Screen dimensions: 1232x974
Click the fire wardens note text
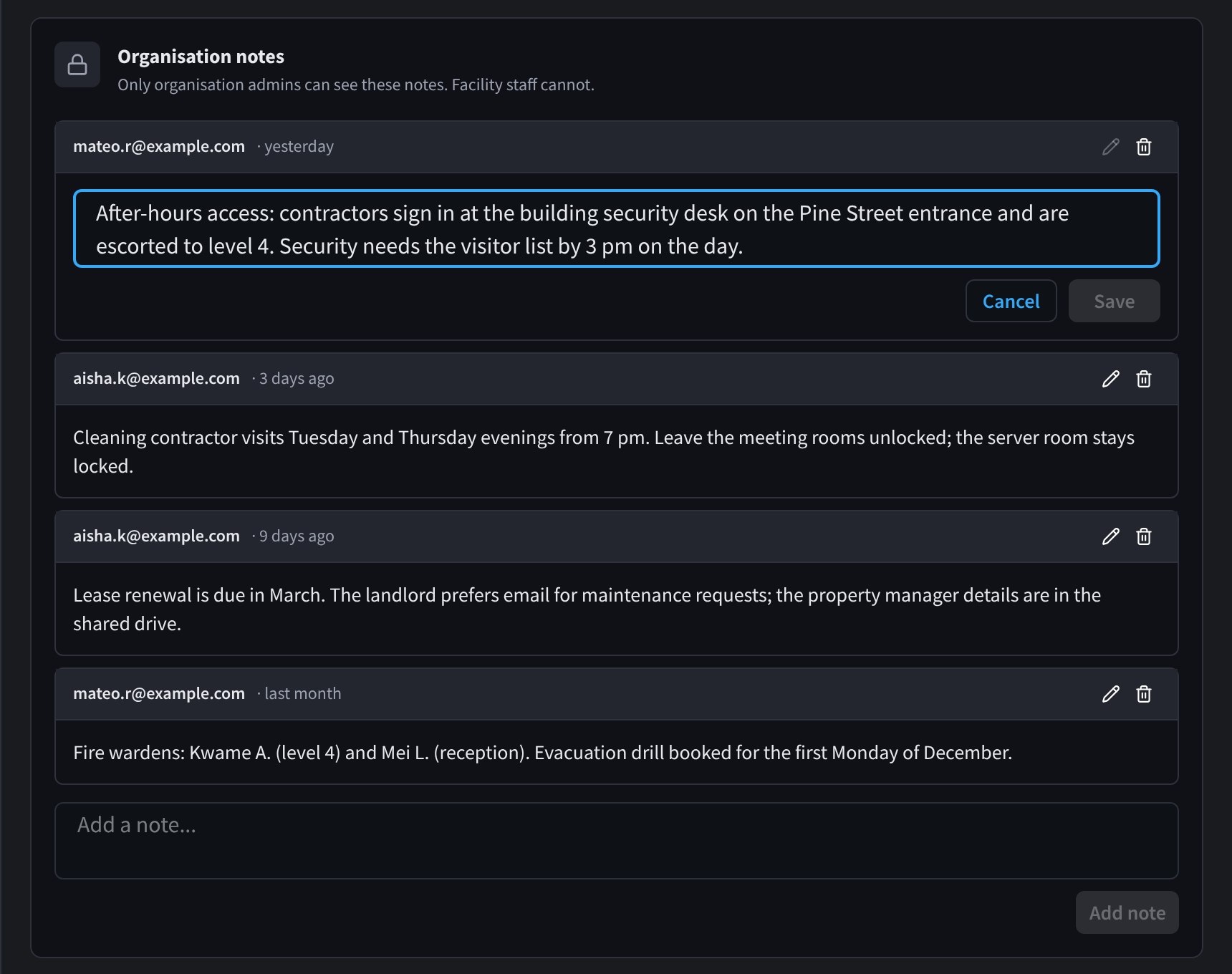542,753
